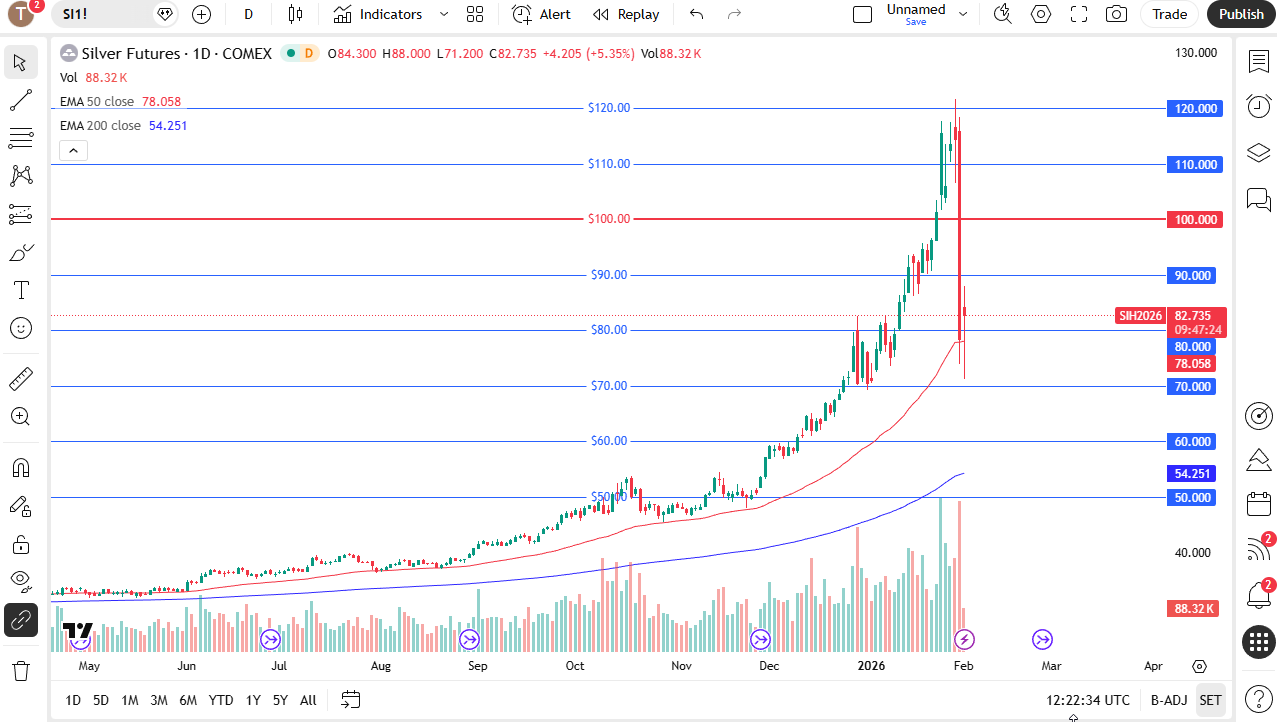
Task: Open time axis settings gear
Action: coord(1200,666)
